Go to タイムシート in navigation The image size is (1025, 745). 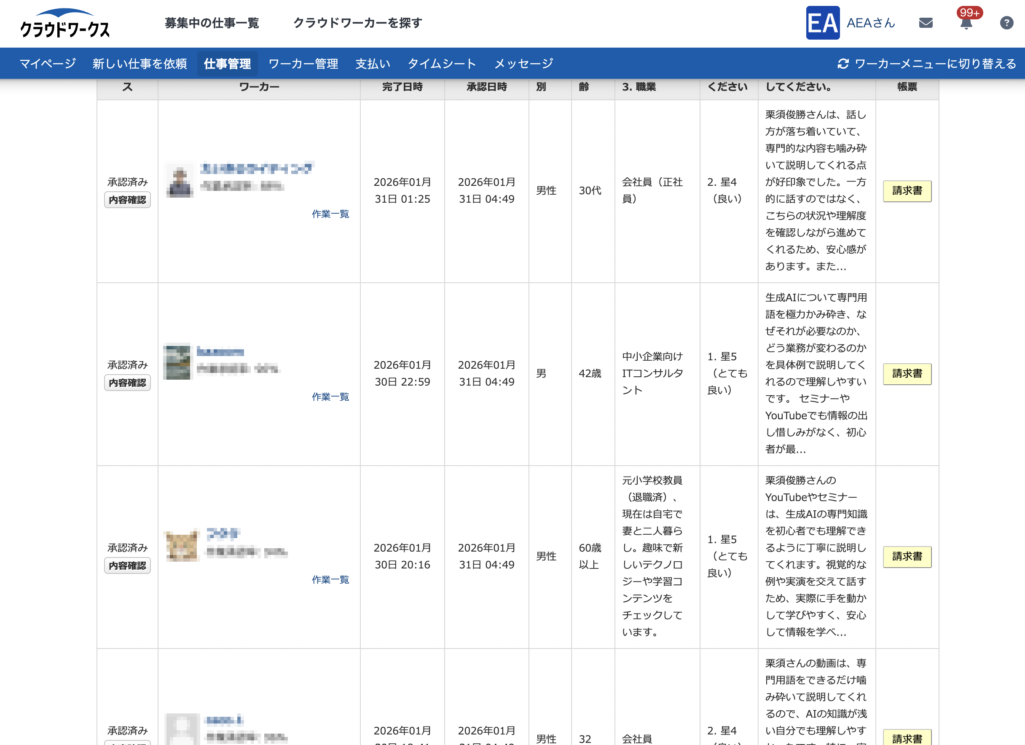(442, 64)
